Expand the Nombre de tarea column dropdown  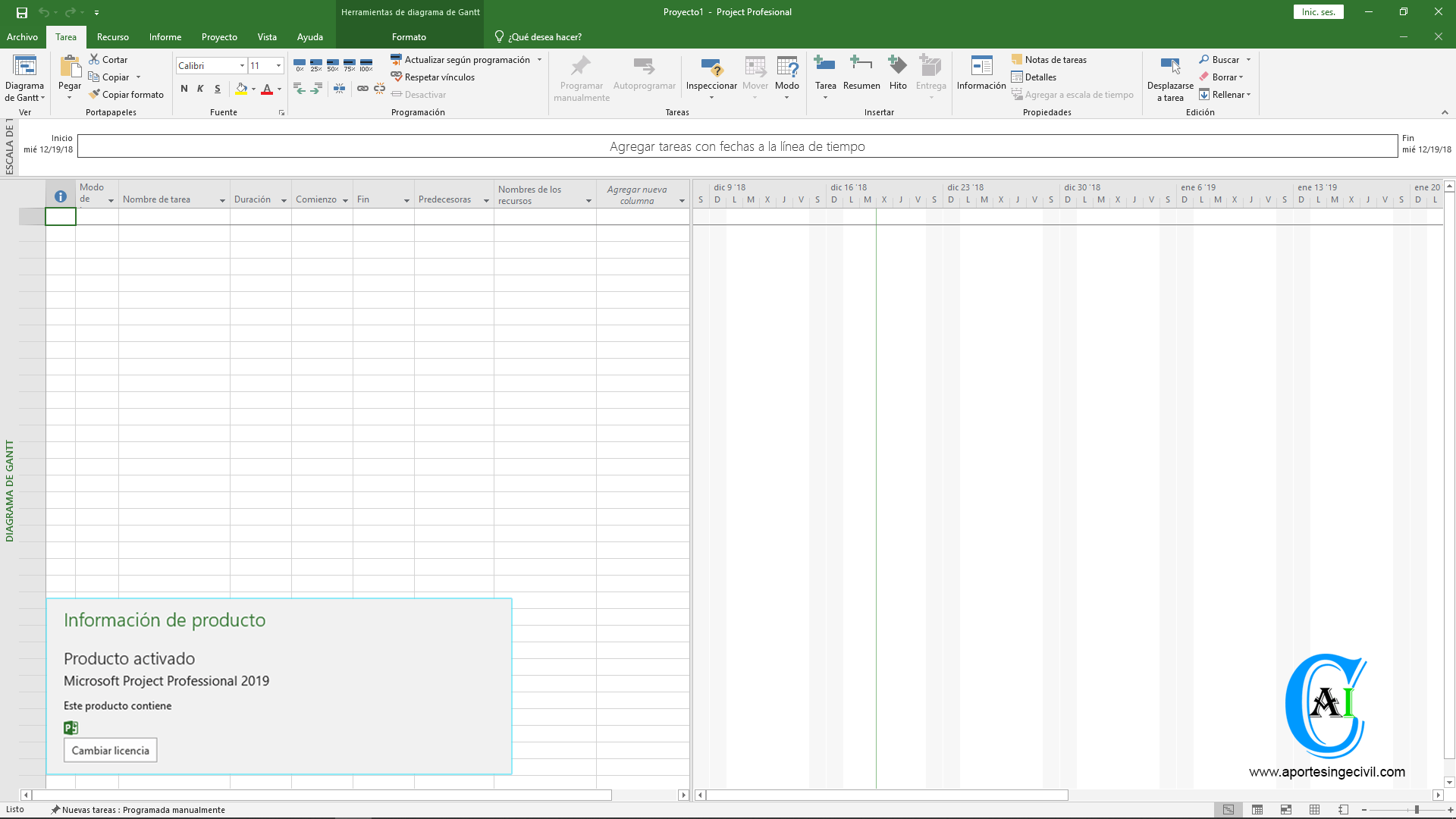click(222, 200)
